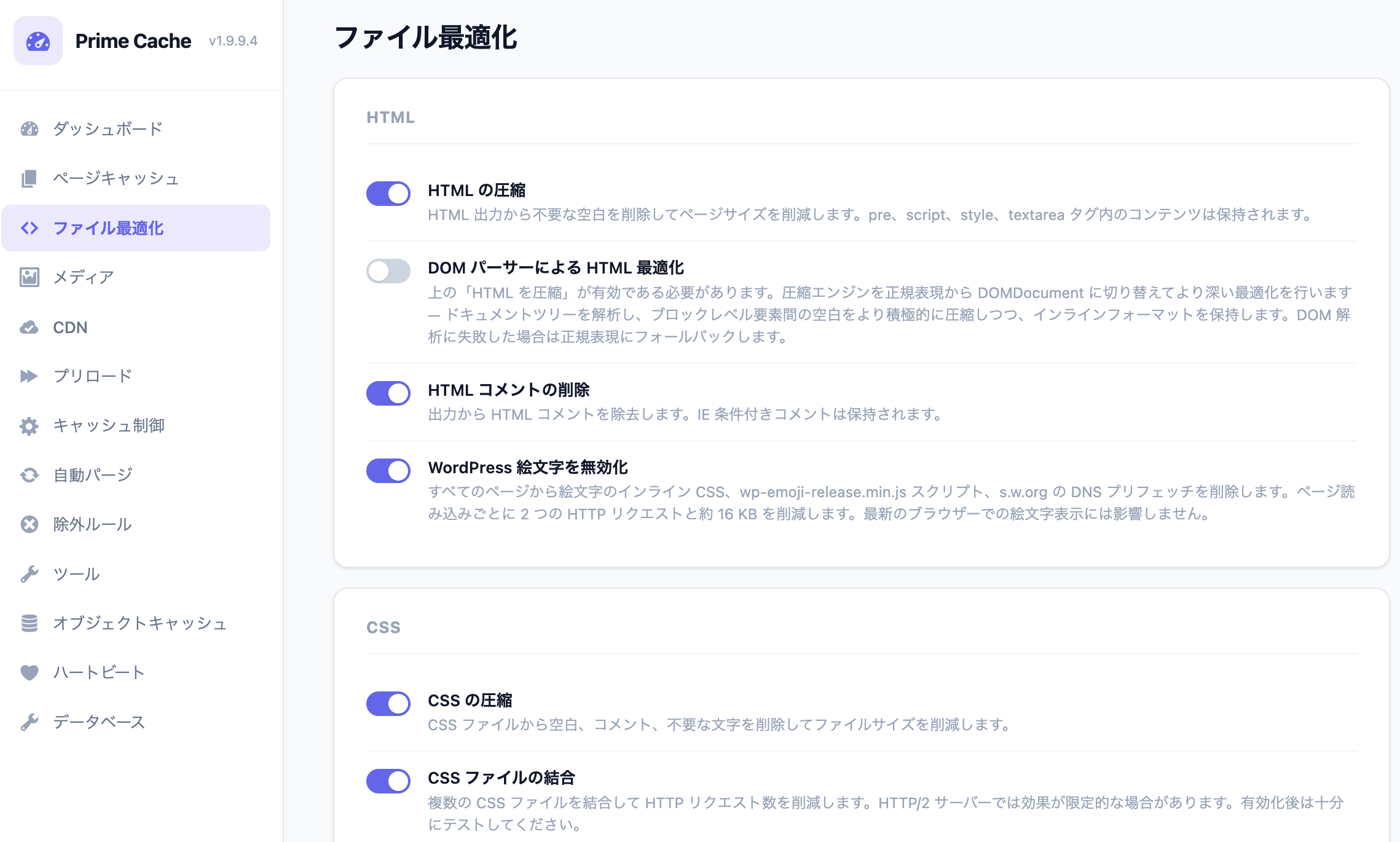
Task: Open the ツール page
Action: [x=136, y=574]
